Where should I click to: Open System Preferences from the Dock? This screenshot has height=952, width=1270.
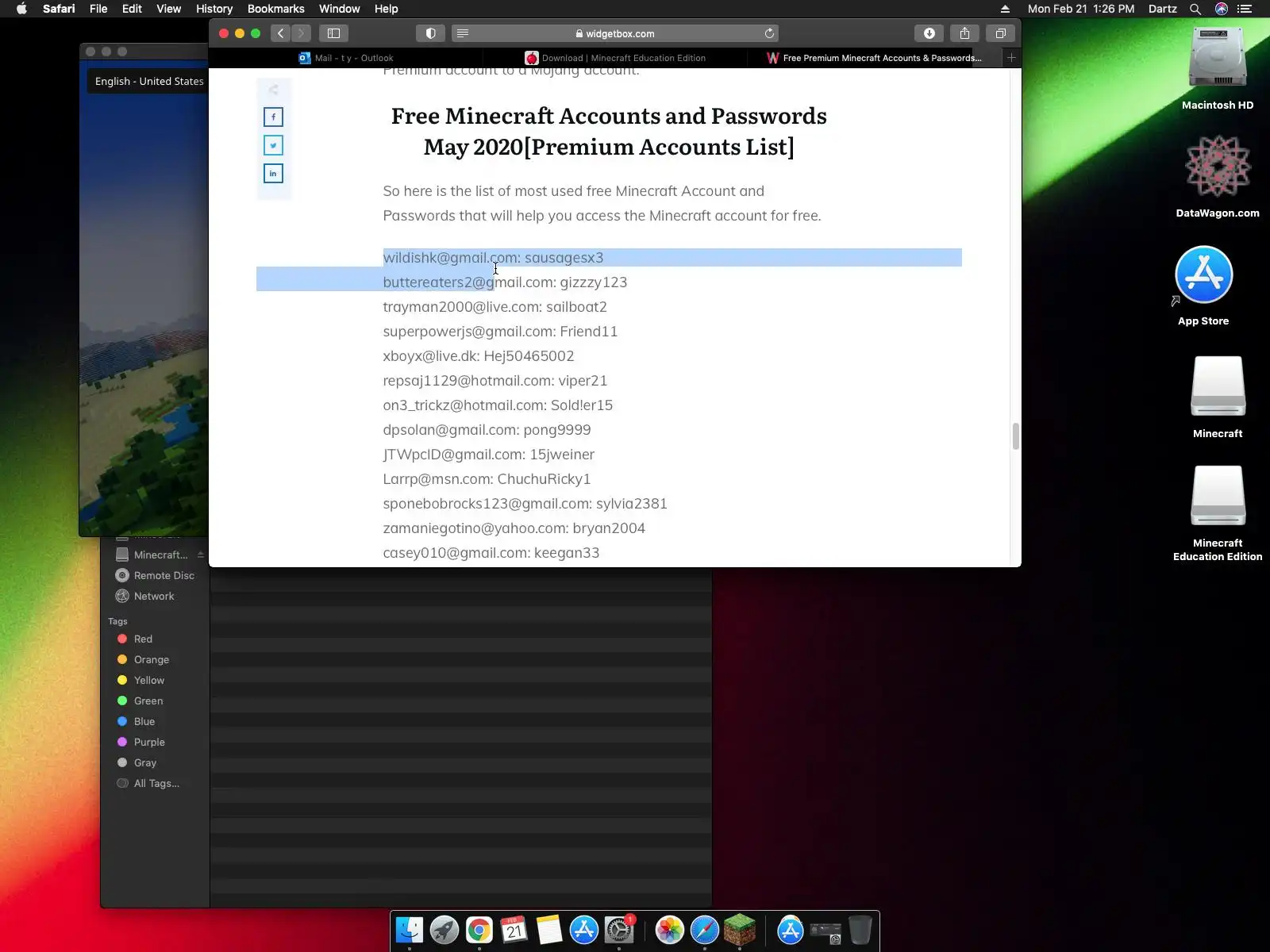click(x=619, y=930)
